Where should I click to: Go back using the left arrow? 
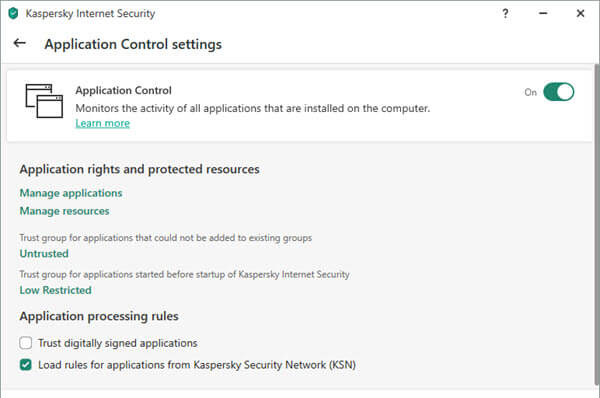click(20, 43)
